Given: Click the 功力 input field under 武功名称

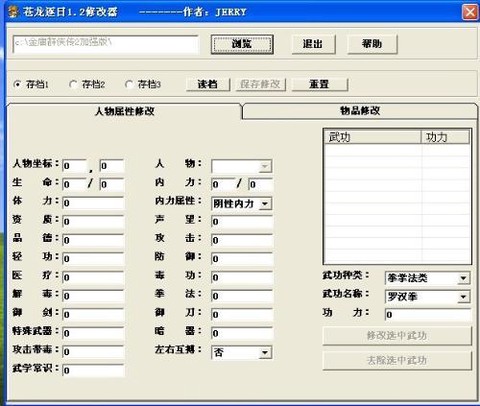Looking at the screenshot, I should pos(428,315).
